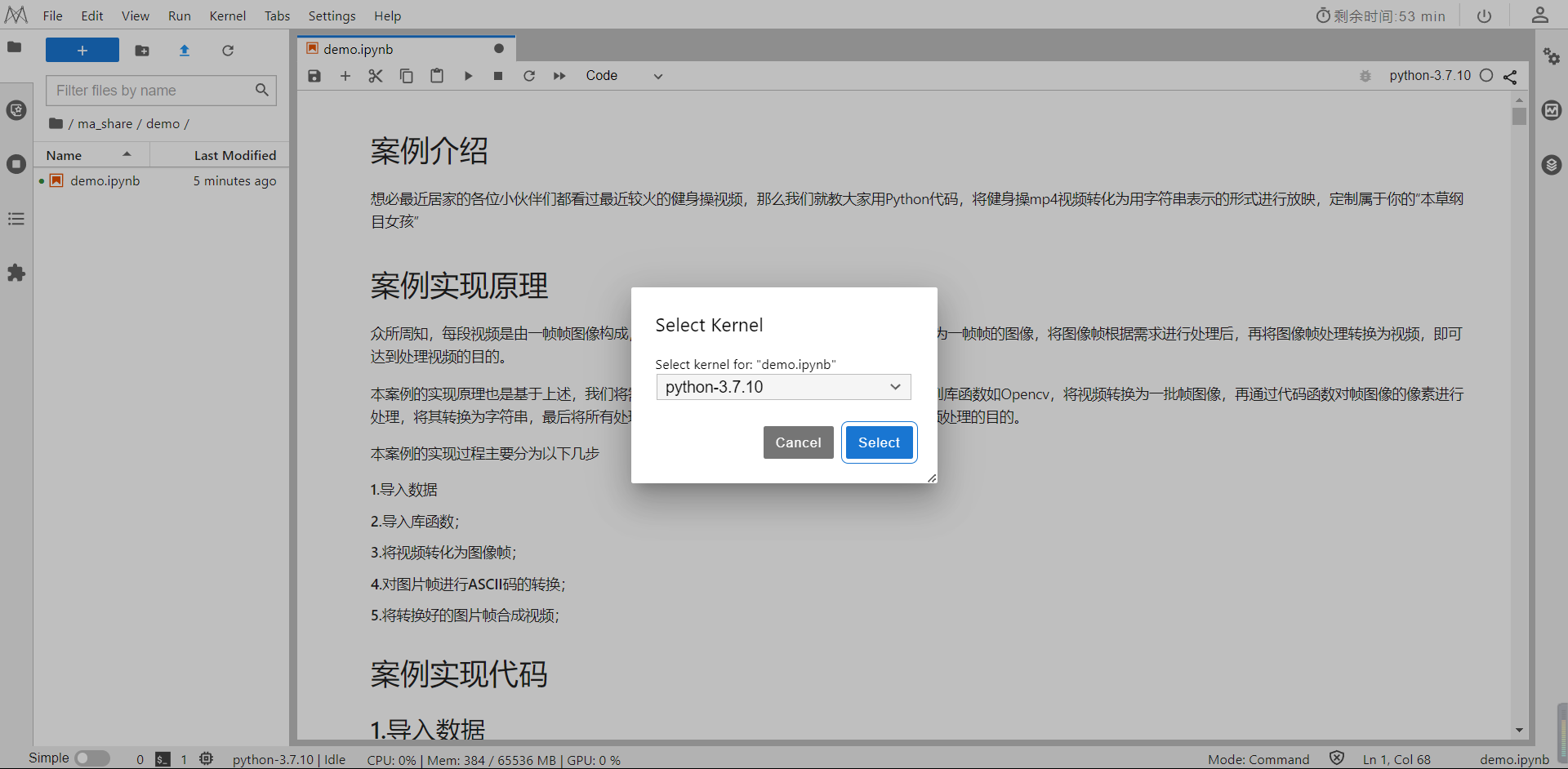Cancel the Select Kernel dialog
This screenshot has height=769, width=1568.
(799, 442)
